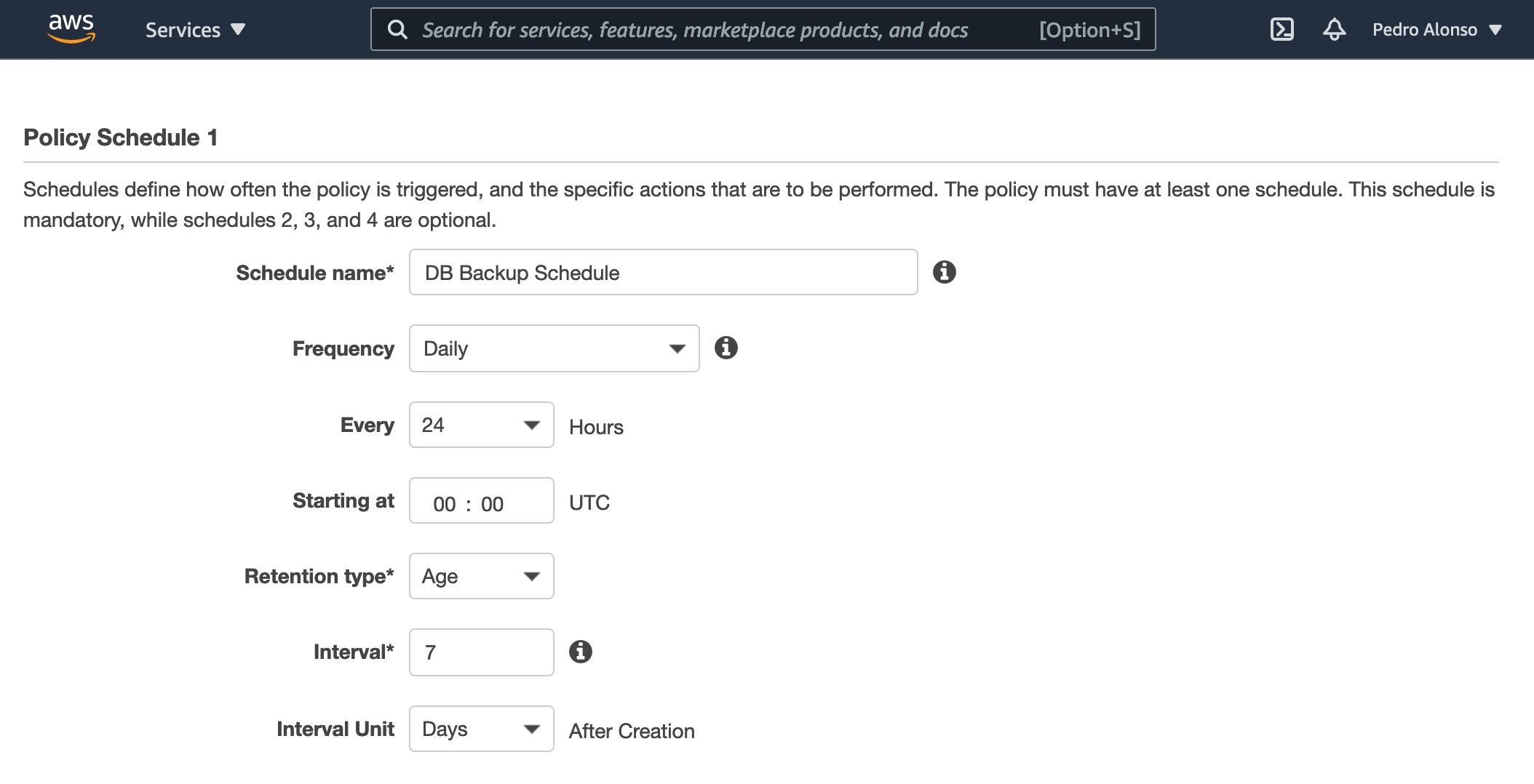Select the hours value in Starting at
Screen dimensions: 1534x784
pyautogui.click(x=444, y=504)
